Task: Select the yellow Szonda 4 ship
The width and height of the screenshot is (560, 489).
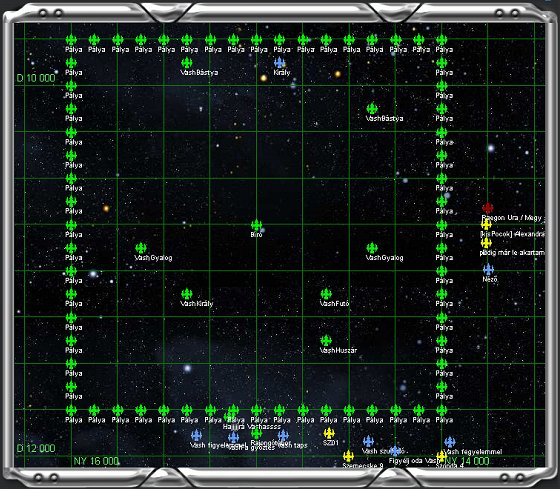Action: point(441,456)
